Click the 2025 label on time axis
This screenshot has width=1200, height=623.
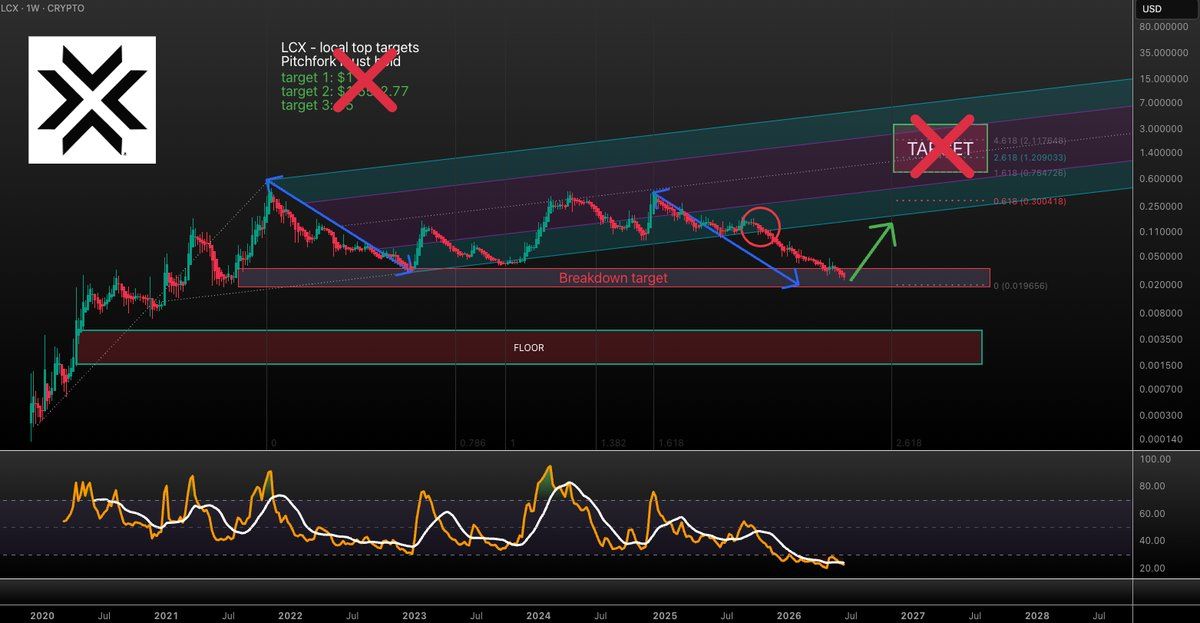[665, 616]
